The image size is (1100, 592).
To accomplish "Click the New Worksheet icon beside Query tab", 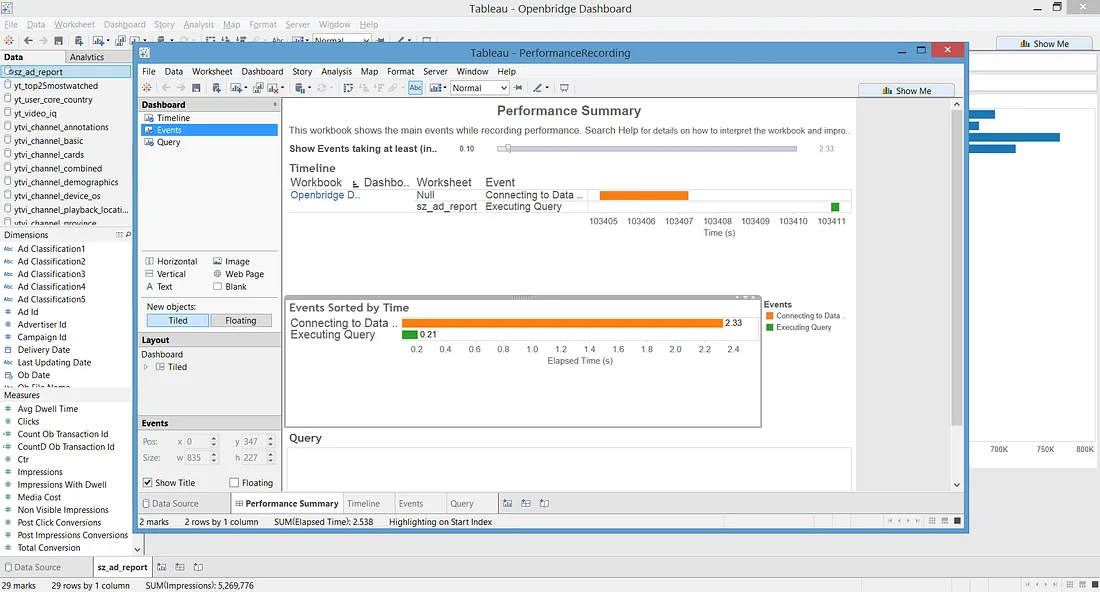I will (x=508, y=504).
